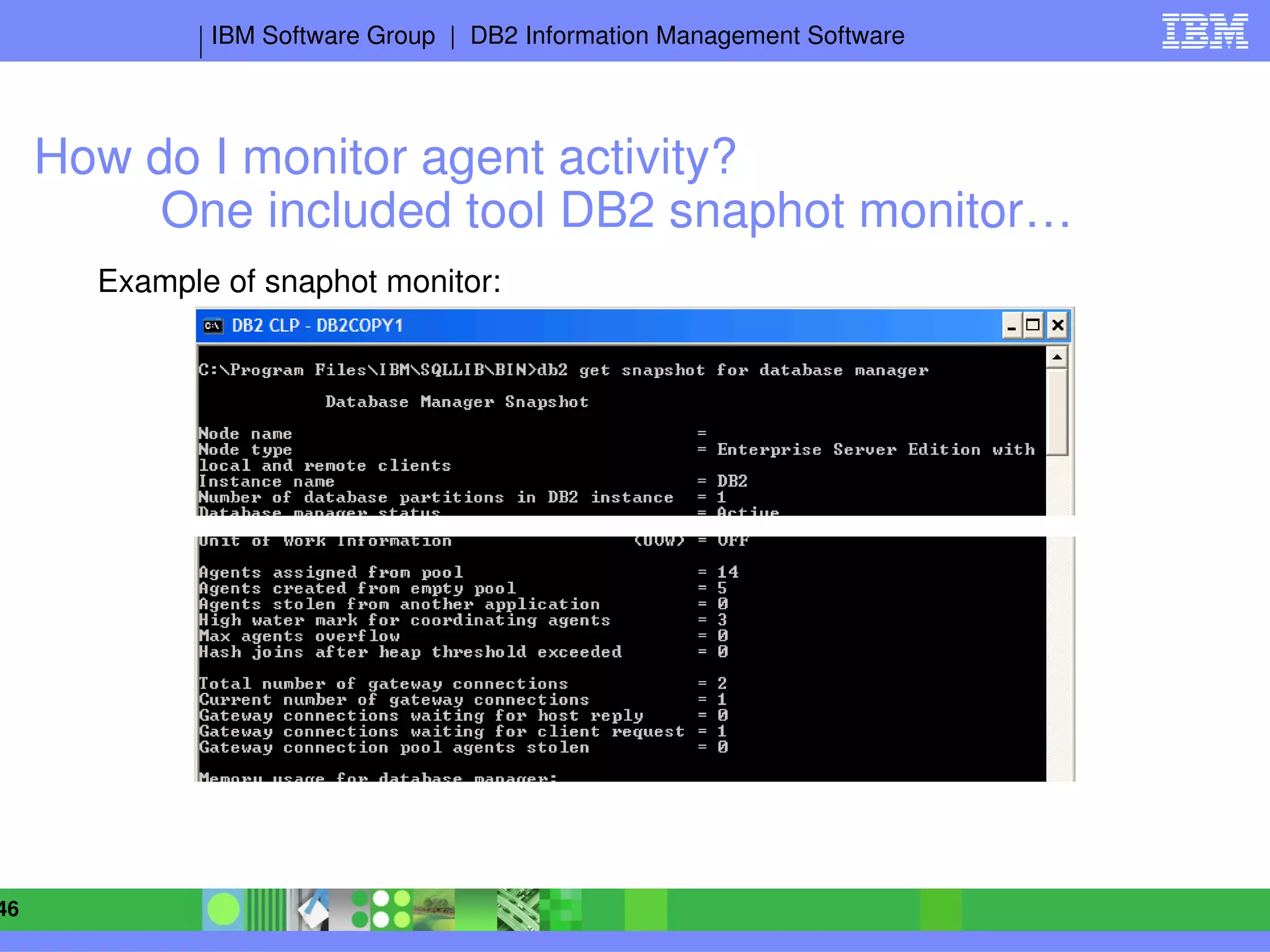Viewport: 1270px width, 952px height.
Task: Click 'Agents created from empty pool' row
Action: pos(463,588)
